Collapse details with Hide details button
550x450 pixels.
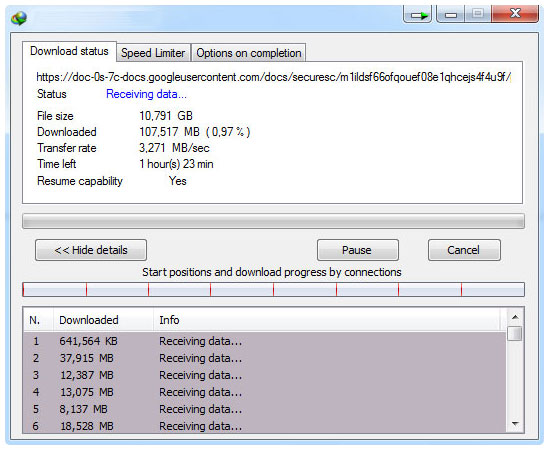click(91, 250)
